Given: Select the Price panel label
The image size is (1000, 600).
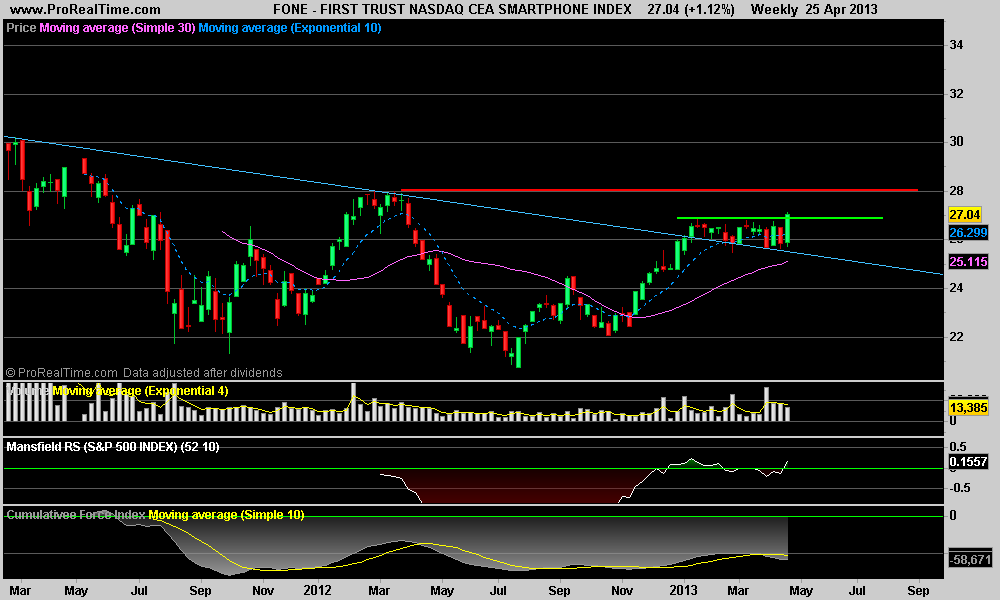Looking at the screenshot, I should pyautogui.click(x=21, y=28).
